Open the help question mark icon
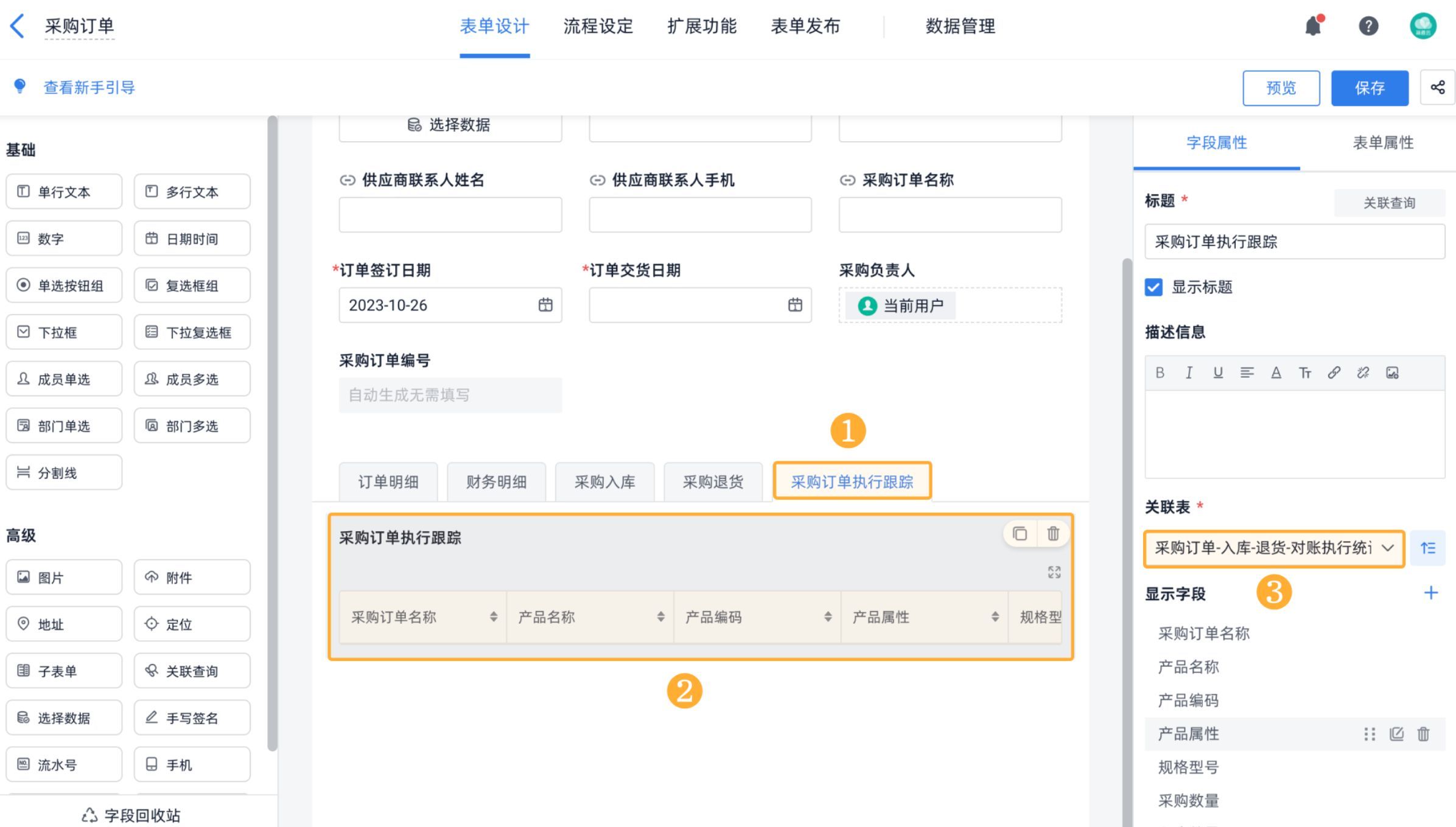This screenshot has height=827, width=1456. coord(1368,26)
